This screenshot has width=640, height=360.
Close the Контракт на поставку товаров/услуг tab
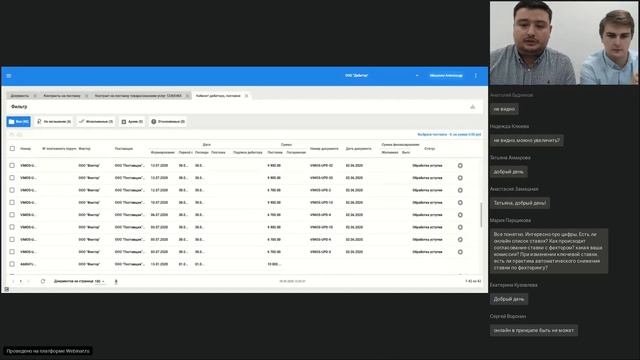tap(187, 96)
